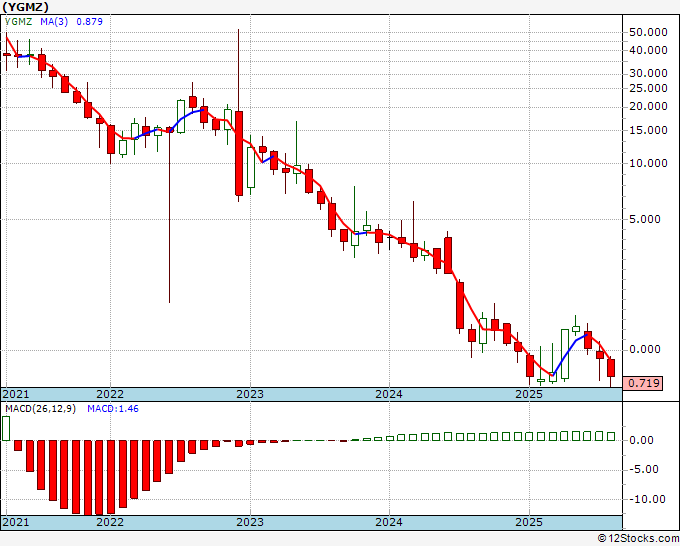Click the 40.000 price axis label
The height and width of the screenshot is (546, 680).
coord(648,51)
